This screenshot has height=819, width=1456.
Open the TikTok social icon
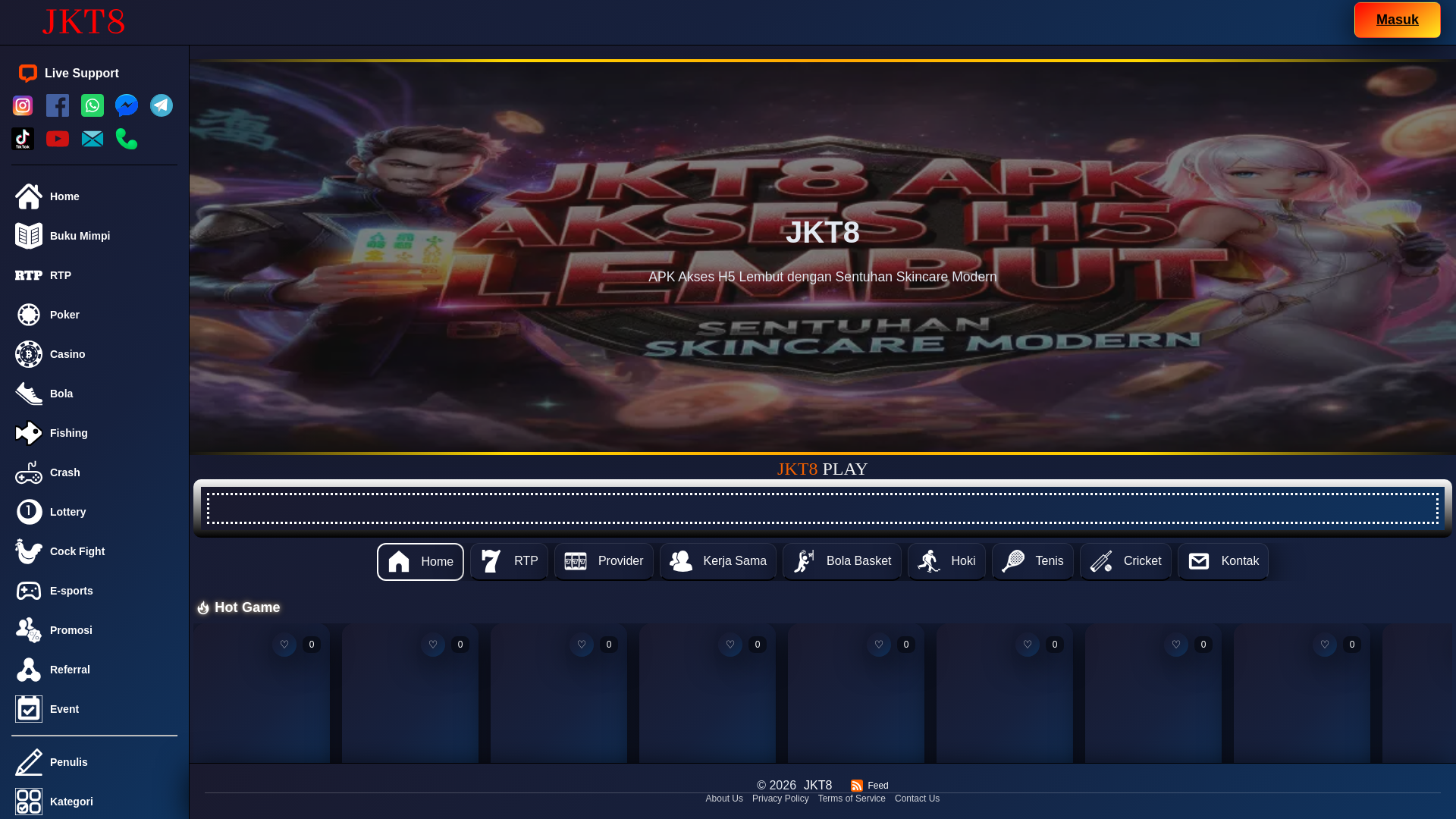point(23,139)
